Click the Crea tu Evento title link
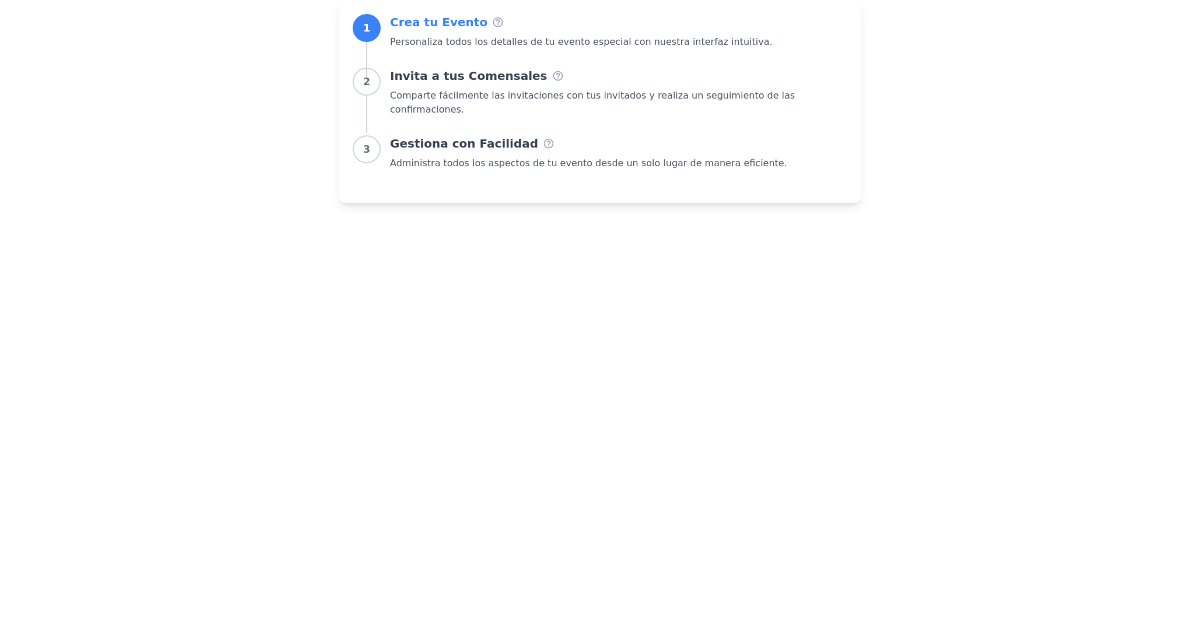The image size is (1200, 630). [x=438, y=21]
